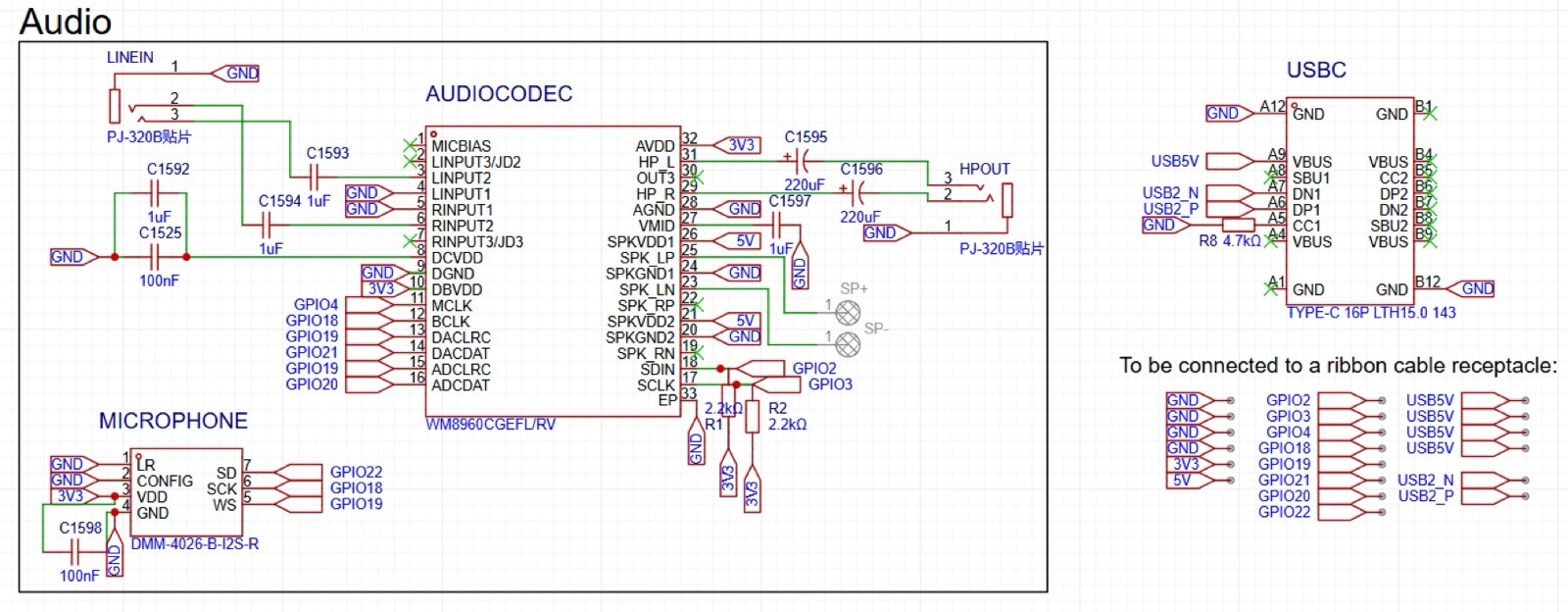Select the C1596 220uF capacitor symbol
Image resolution: width=1568 pixels, height=612 pixels.
pyautogui.click(x=856, y=193)
